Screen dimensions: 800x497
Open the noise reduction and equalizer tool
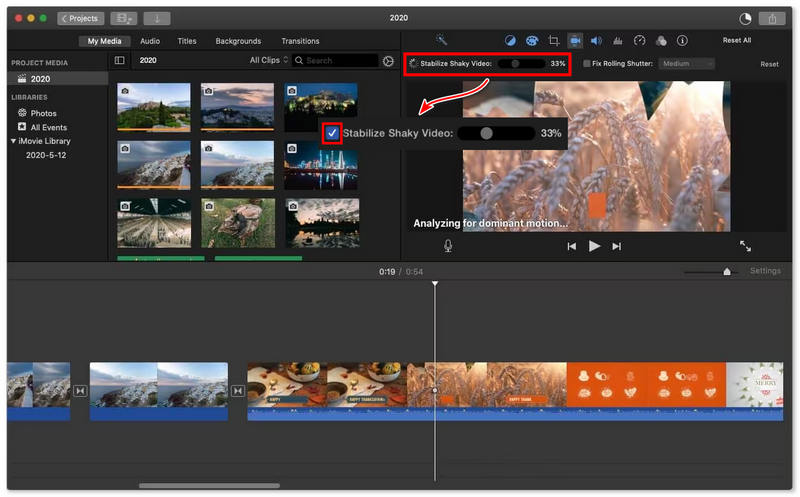[618, 41]
